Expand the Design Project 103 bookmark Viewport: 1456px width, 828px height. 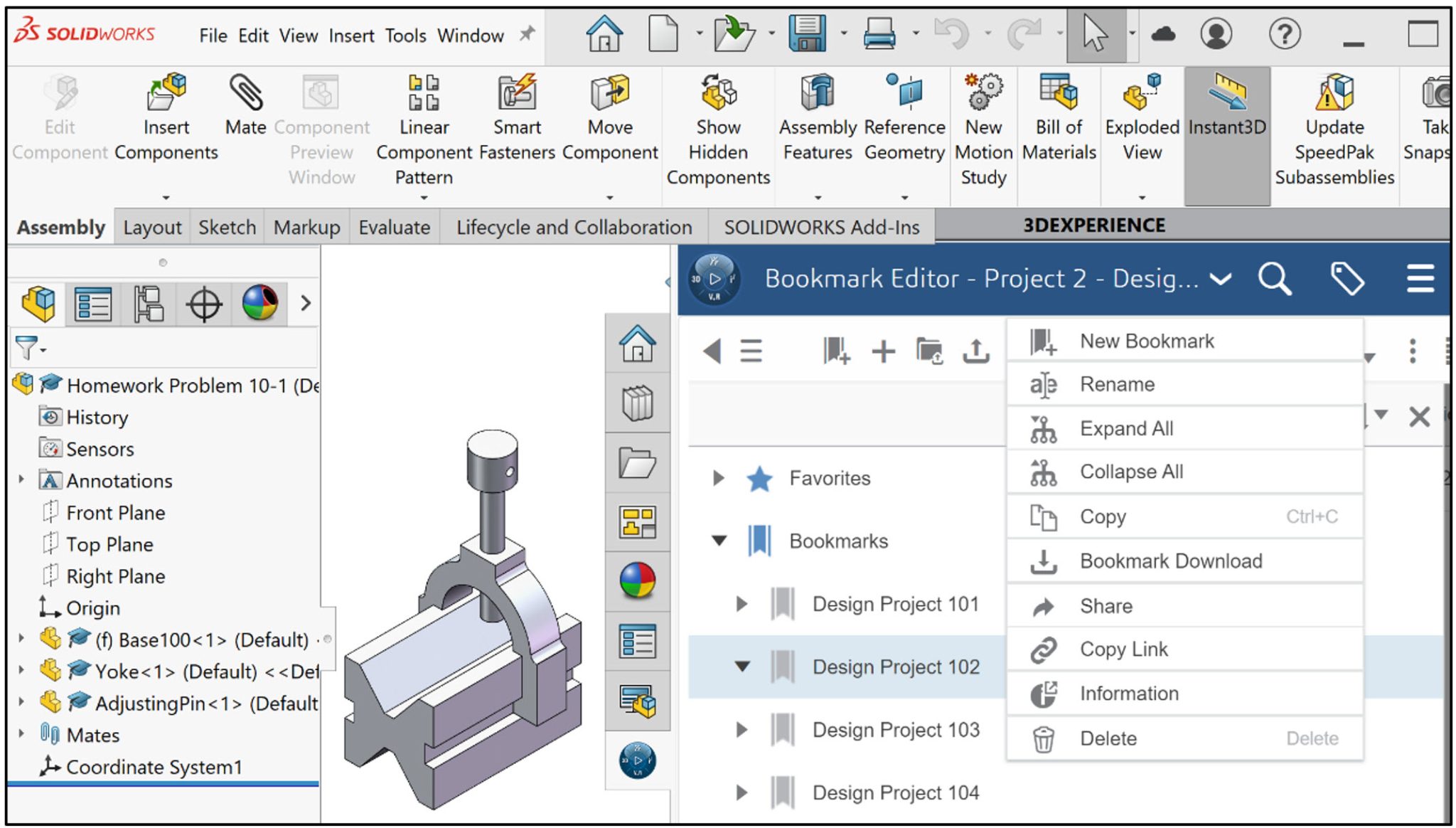point(742,729)
